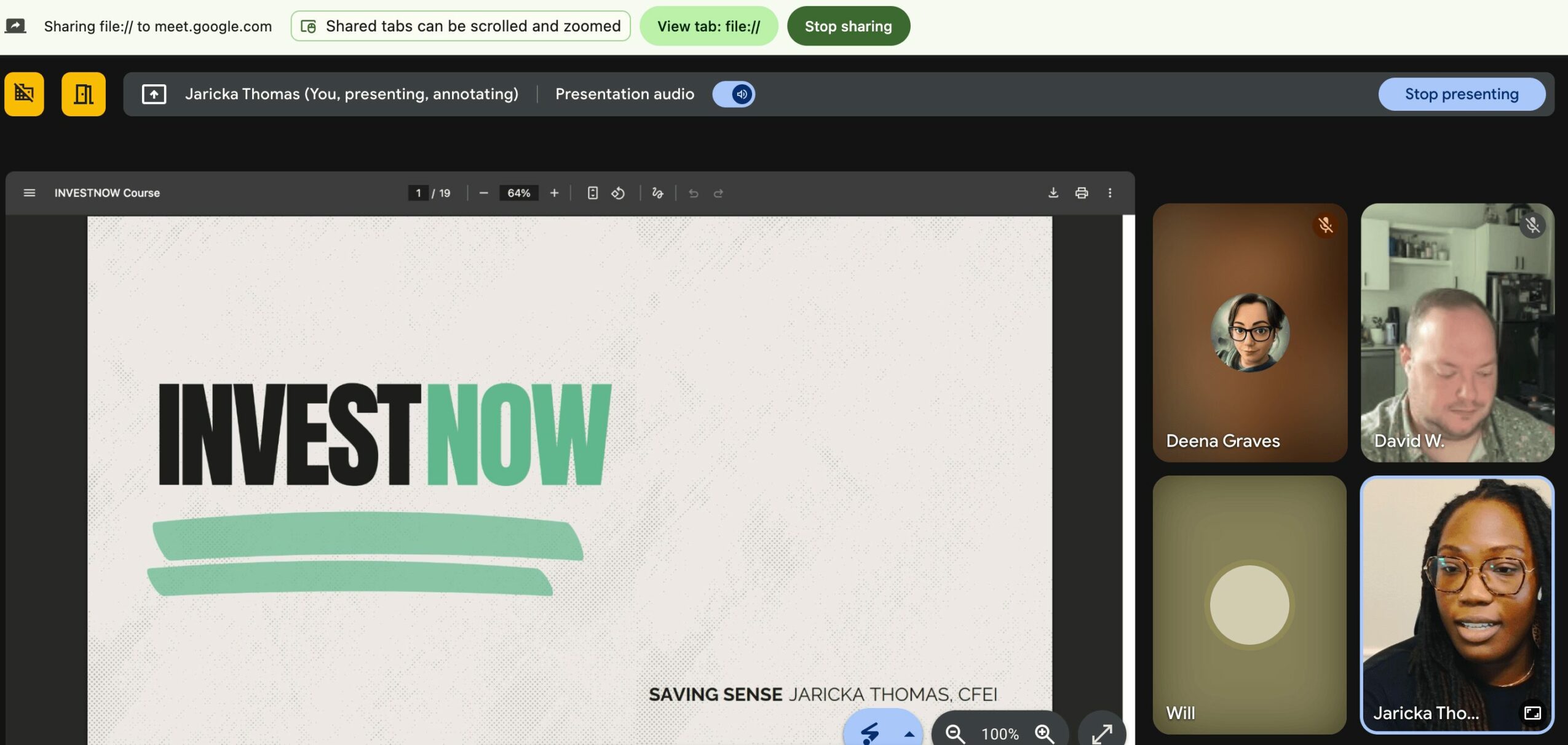This screenshot has height=745, width=1568.
Task: Click Stop presenting button
Action: click(1461, 94)
